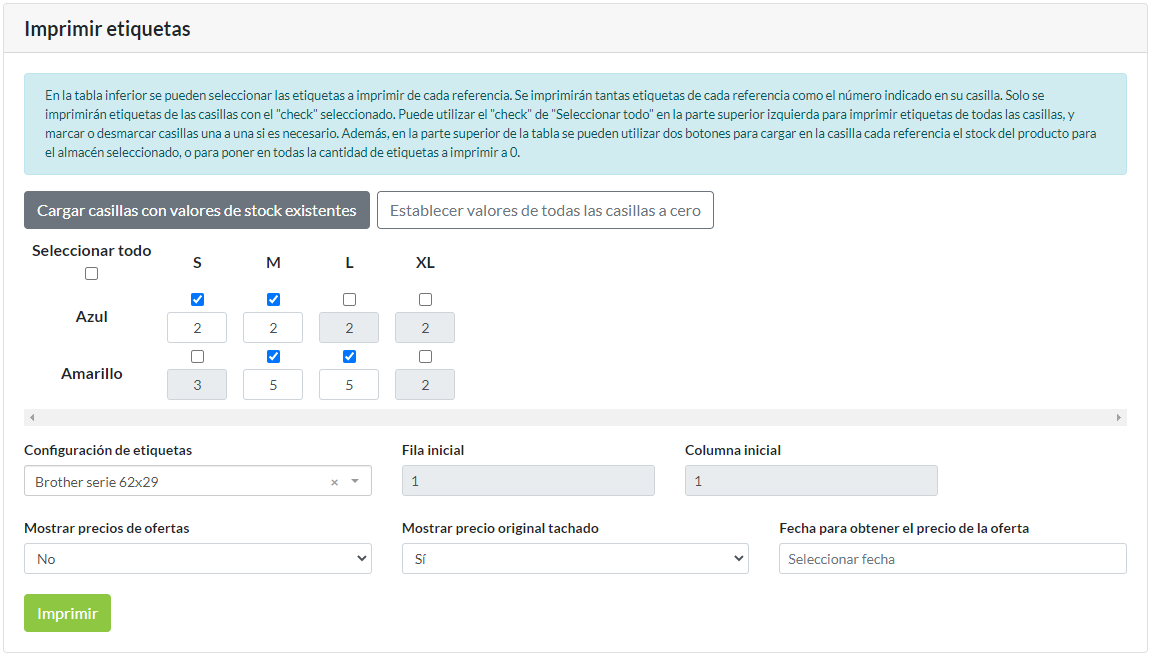Click the horizontal scrollbar left arrow
Screen dimensions: 1153x655
coord(32,417)
